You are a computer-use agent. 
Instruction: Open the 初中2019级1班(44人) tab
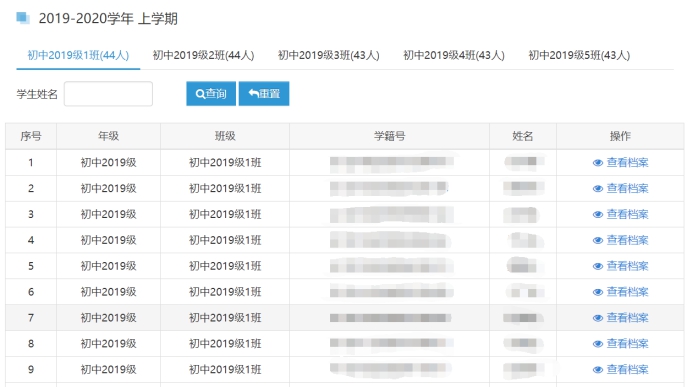tap(78, 55)
